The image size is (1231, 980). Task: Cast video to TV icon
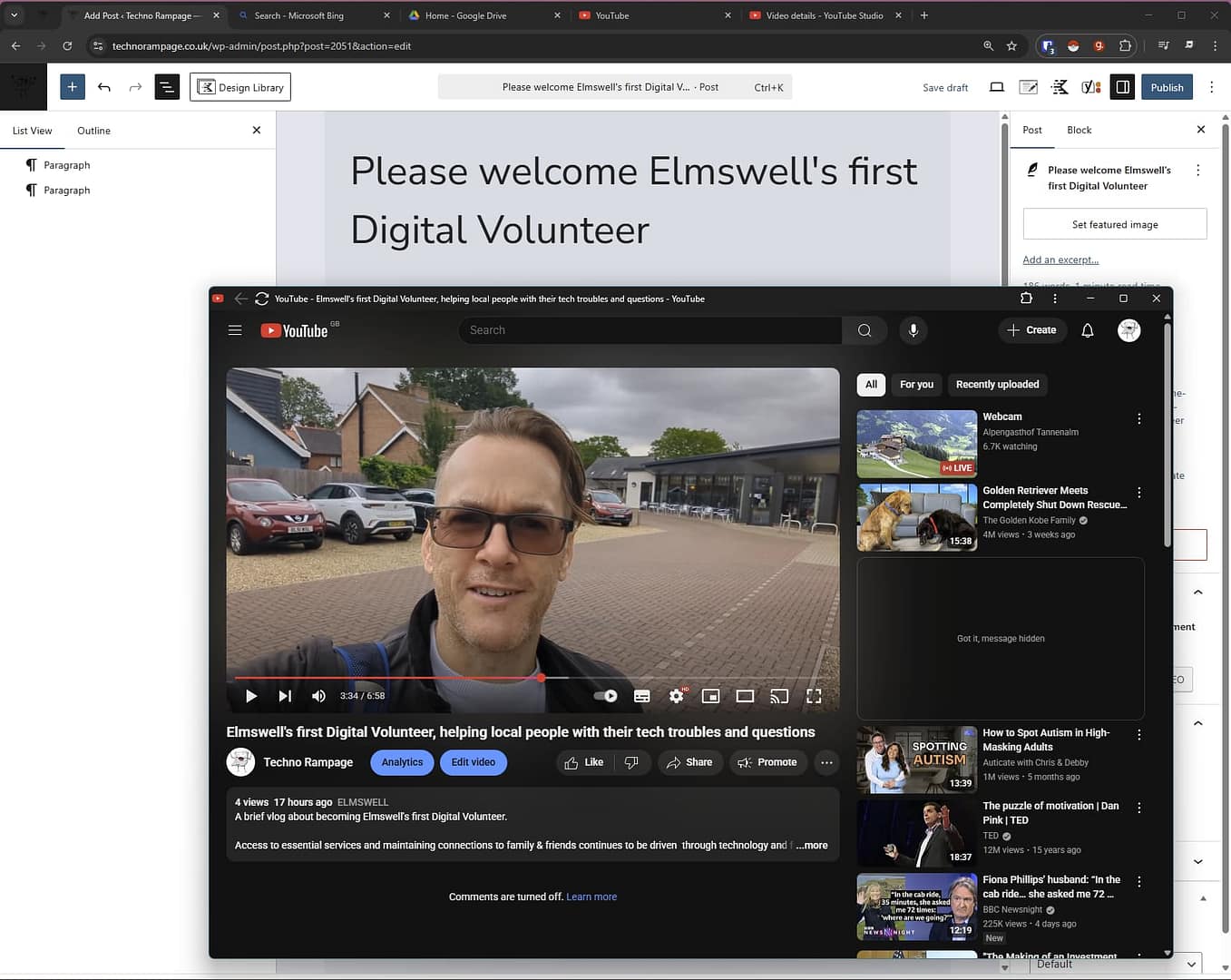pos(779,696)
